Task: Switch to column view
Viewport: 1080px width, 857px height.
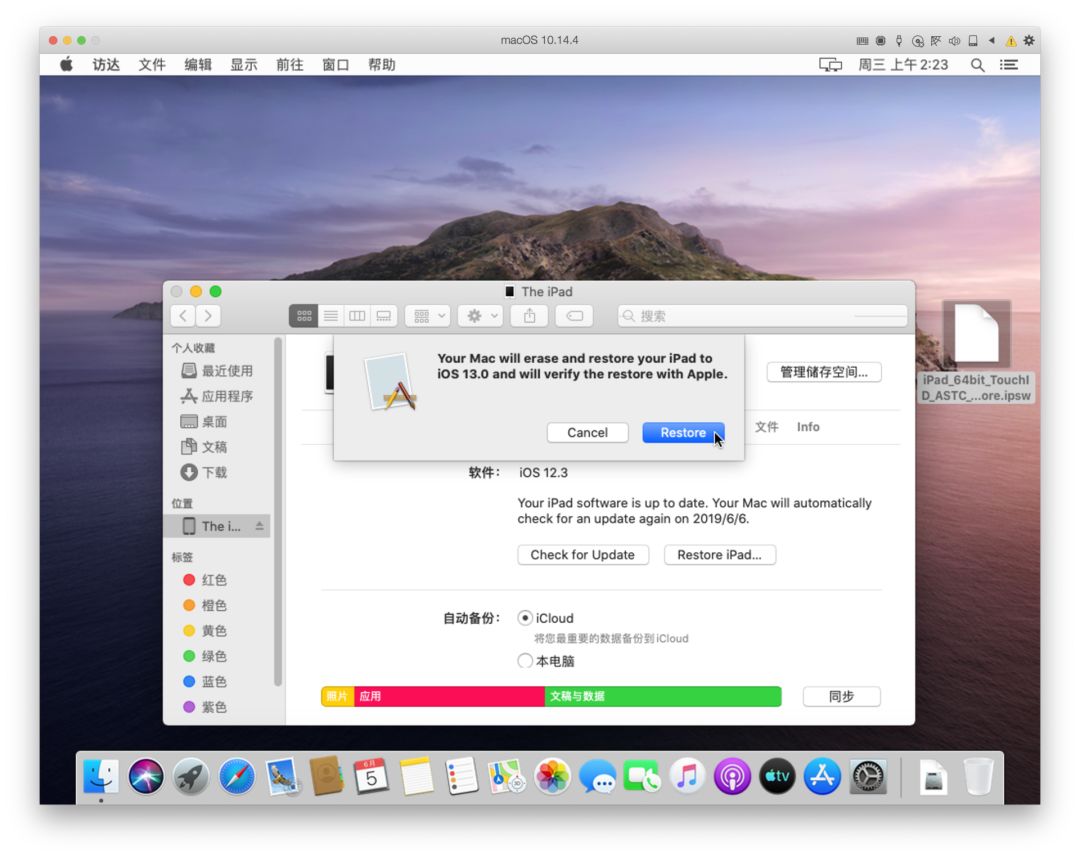Action: pos(357,315)
